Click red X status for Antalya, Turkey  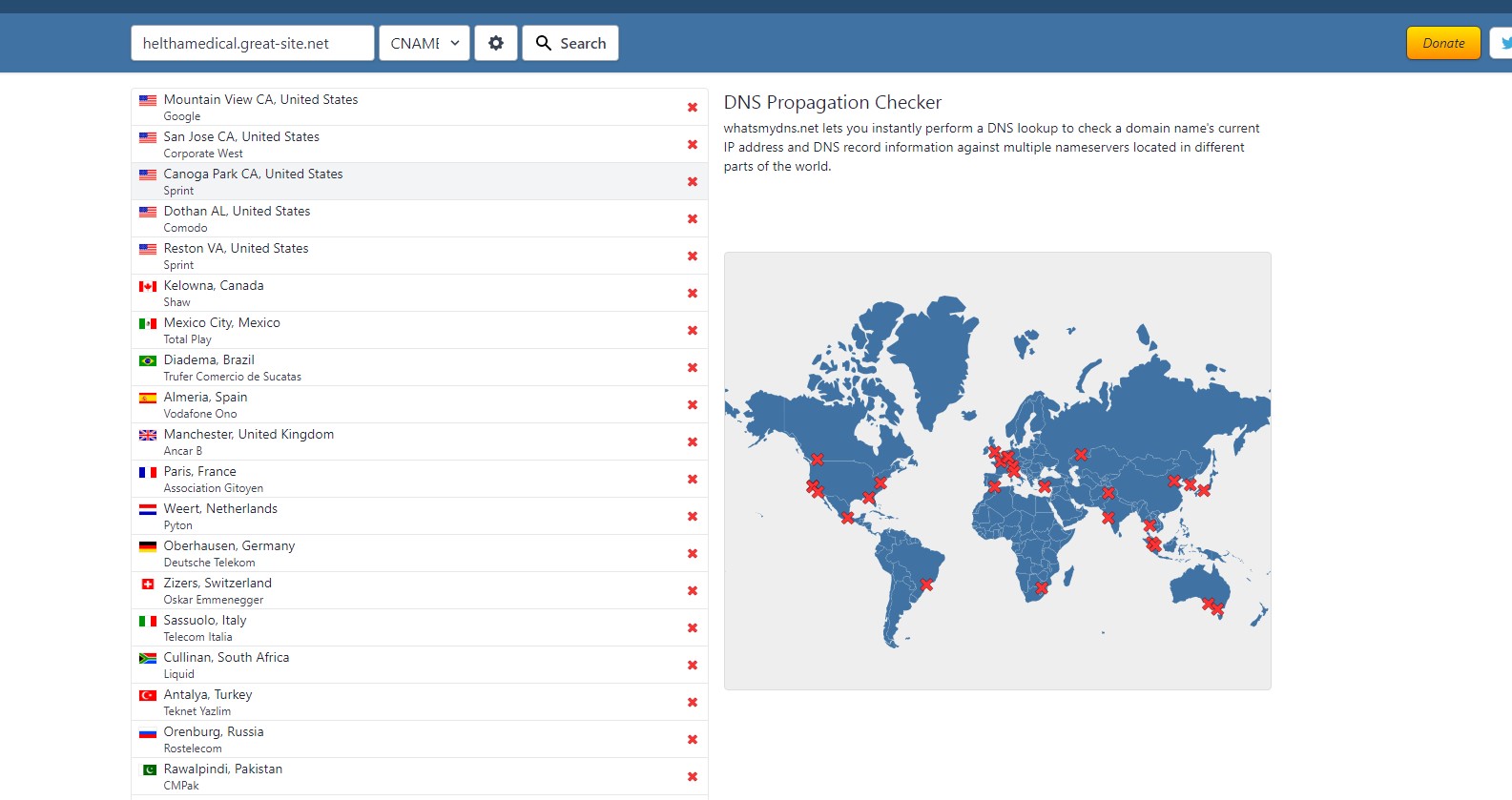(x=693, y=703)
